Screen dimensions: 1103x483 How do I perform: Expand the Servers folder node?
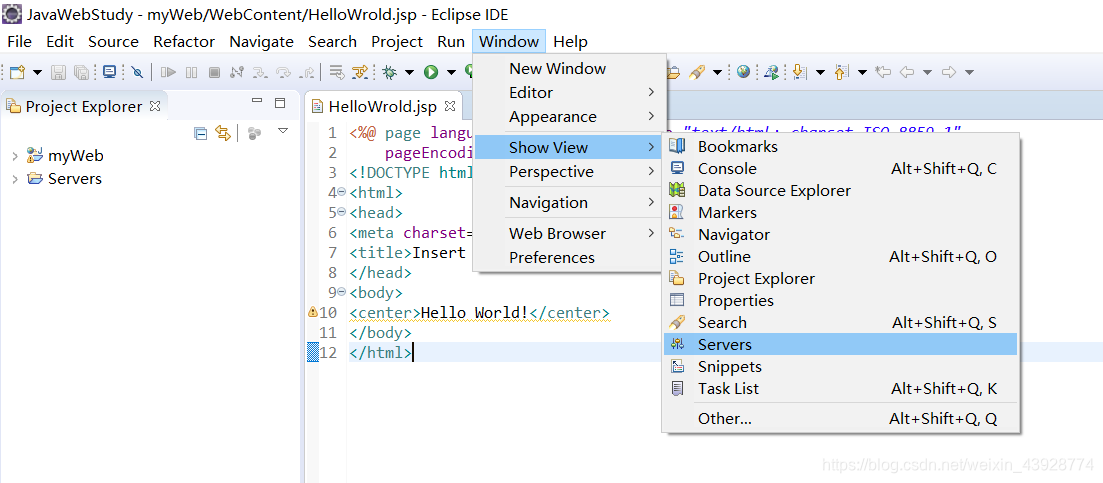15,179
